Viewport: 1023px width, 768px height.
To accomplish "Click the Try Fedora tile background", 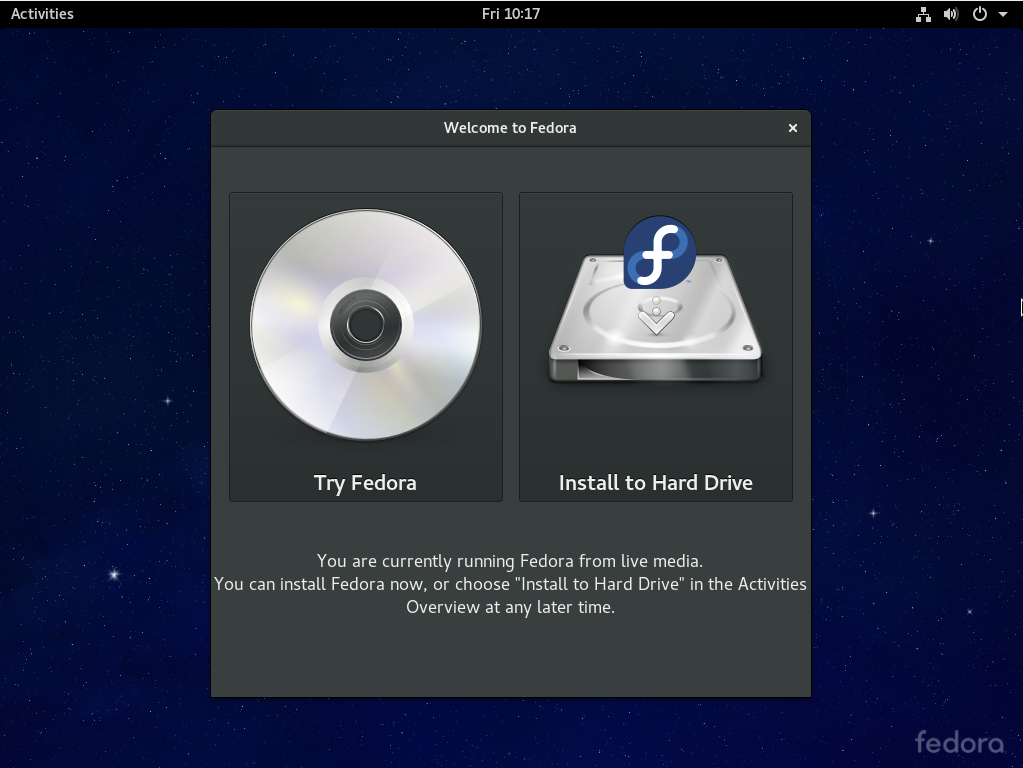I will pos(366,346).
